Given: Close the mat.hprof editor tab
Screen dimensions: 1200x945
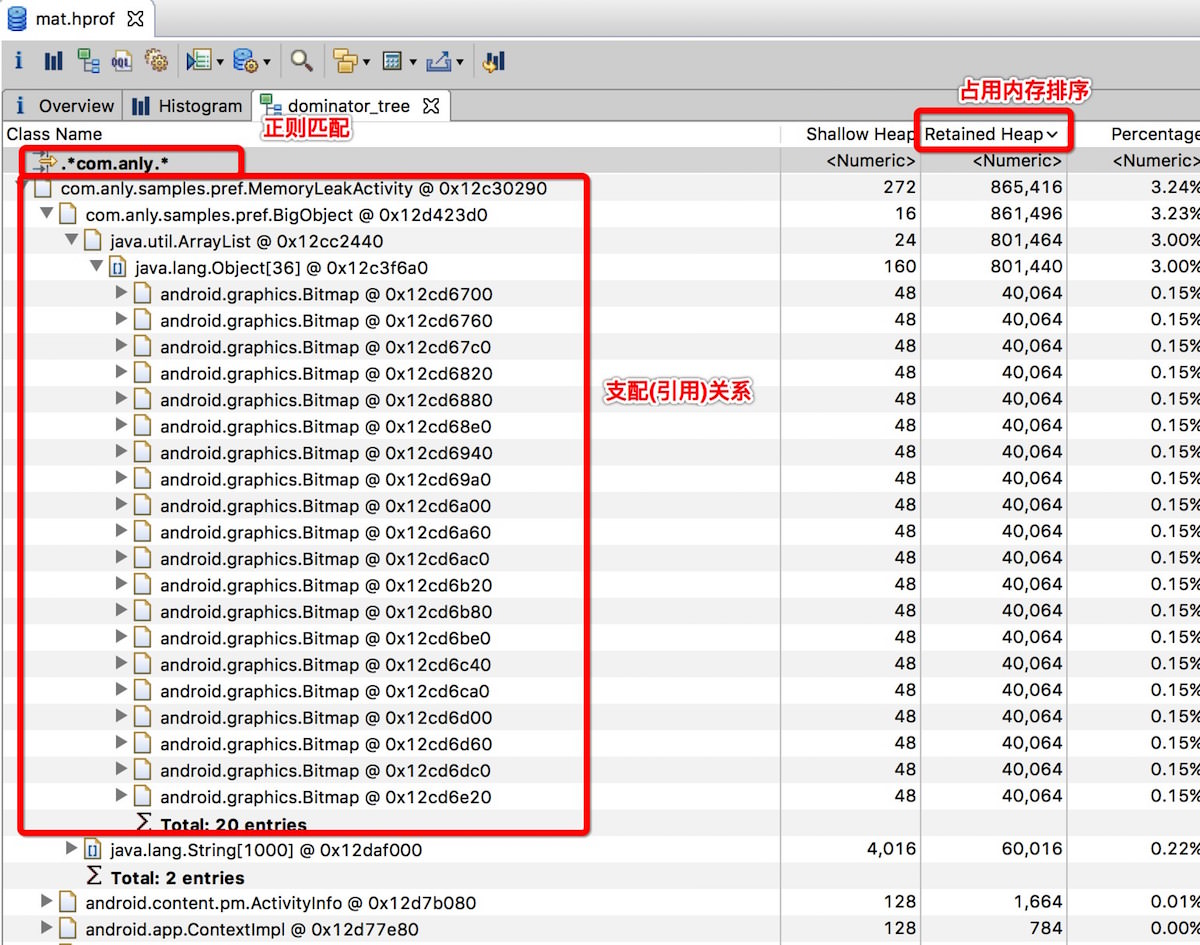Looking at the screenshot, I should [x=136, y=18].
